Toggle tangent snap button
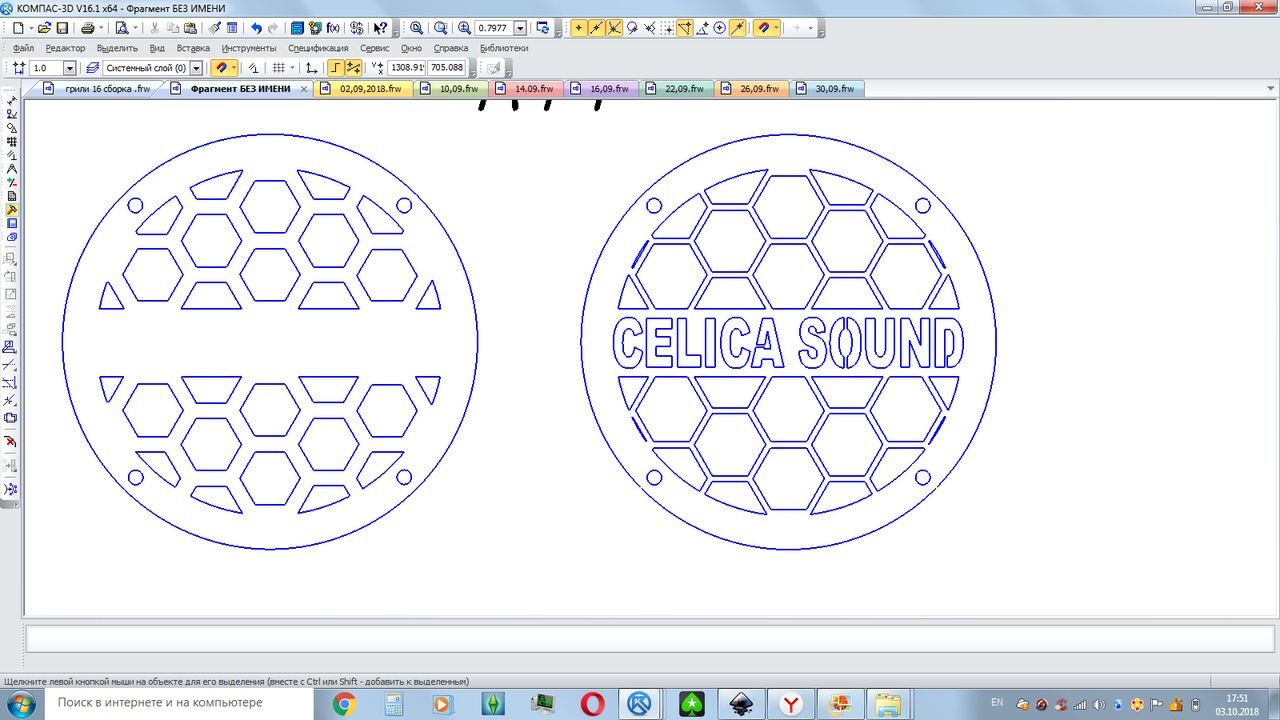The image size is (1280, 720). tap(632, 28)
